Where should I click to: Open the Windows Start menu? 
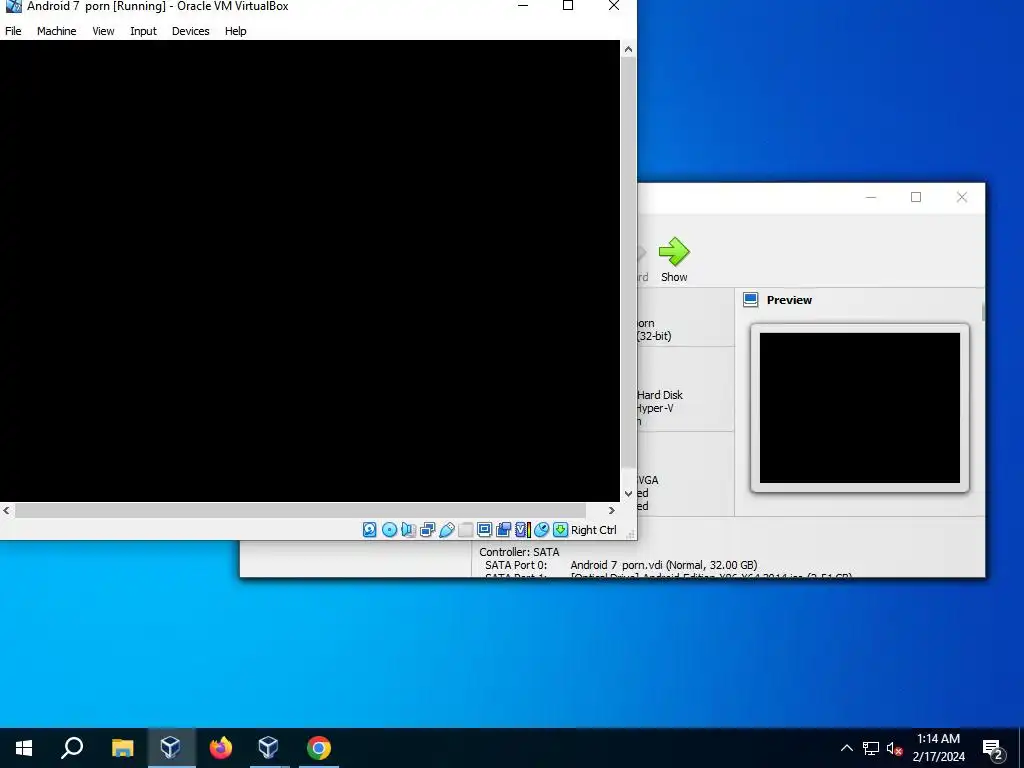tap(24, 748)
